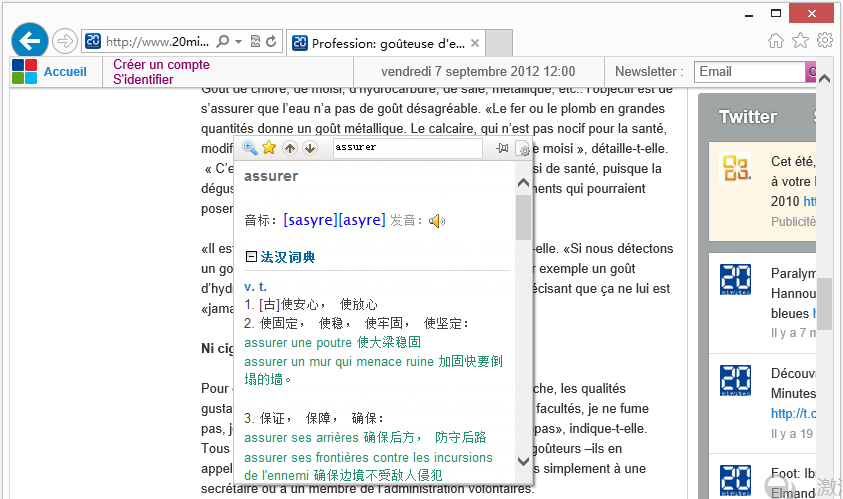The width and height of the screenshot is (843, 499).
Task: Select the Profession: goûteuse d'e... tab
Action: click(x=385, y=43)
